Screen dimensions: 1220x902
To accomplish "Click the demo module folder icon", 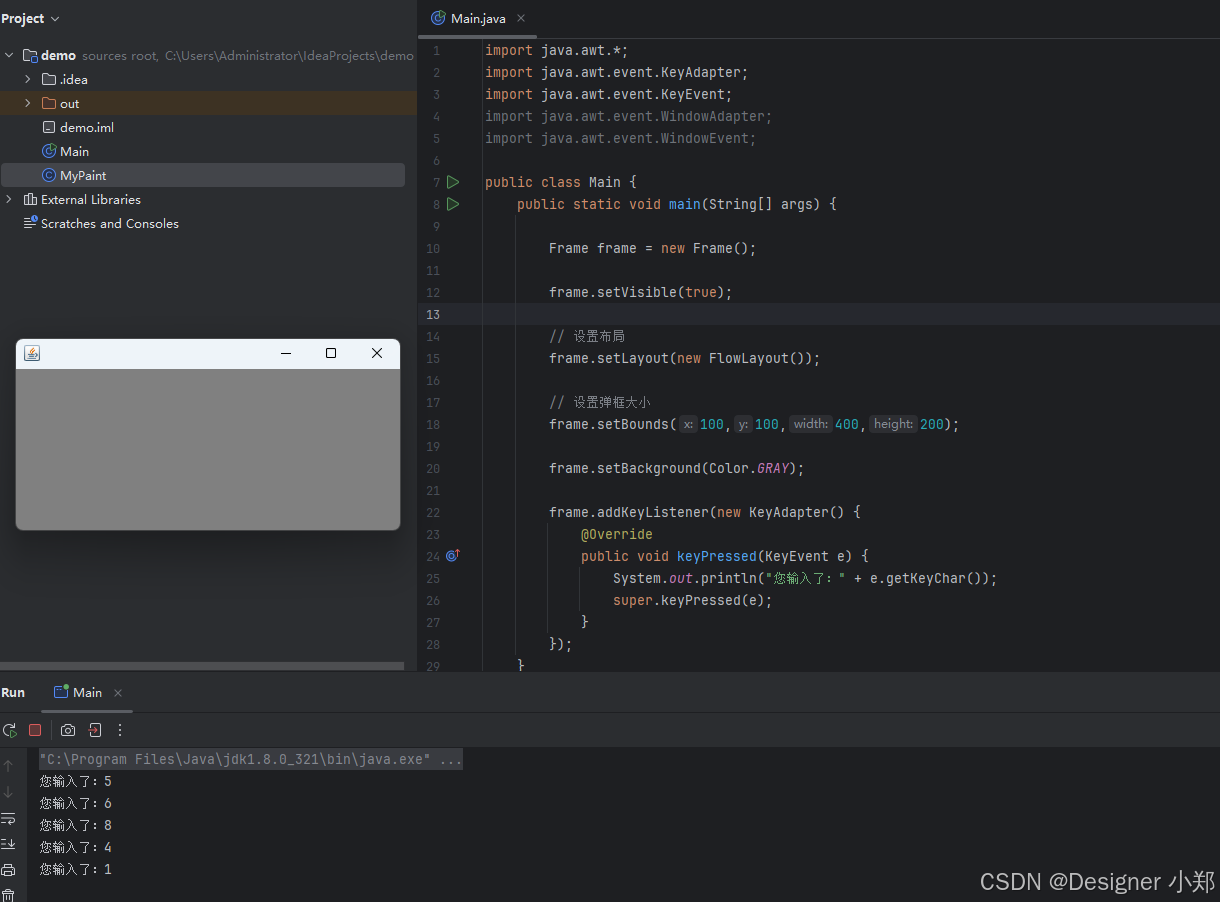I will 30,55.
